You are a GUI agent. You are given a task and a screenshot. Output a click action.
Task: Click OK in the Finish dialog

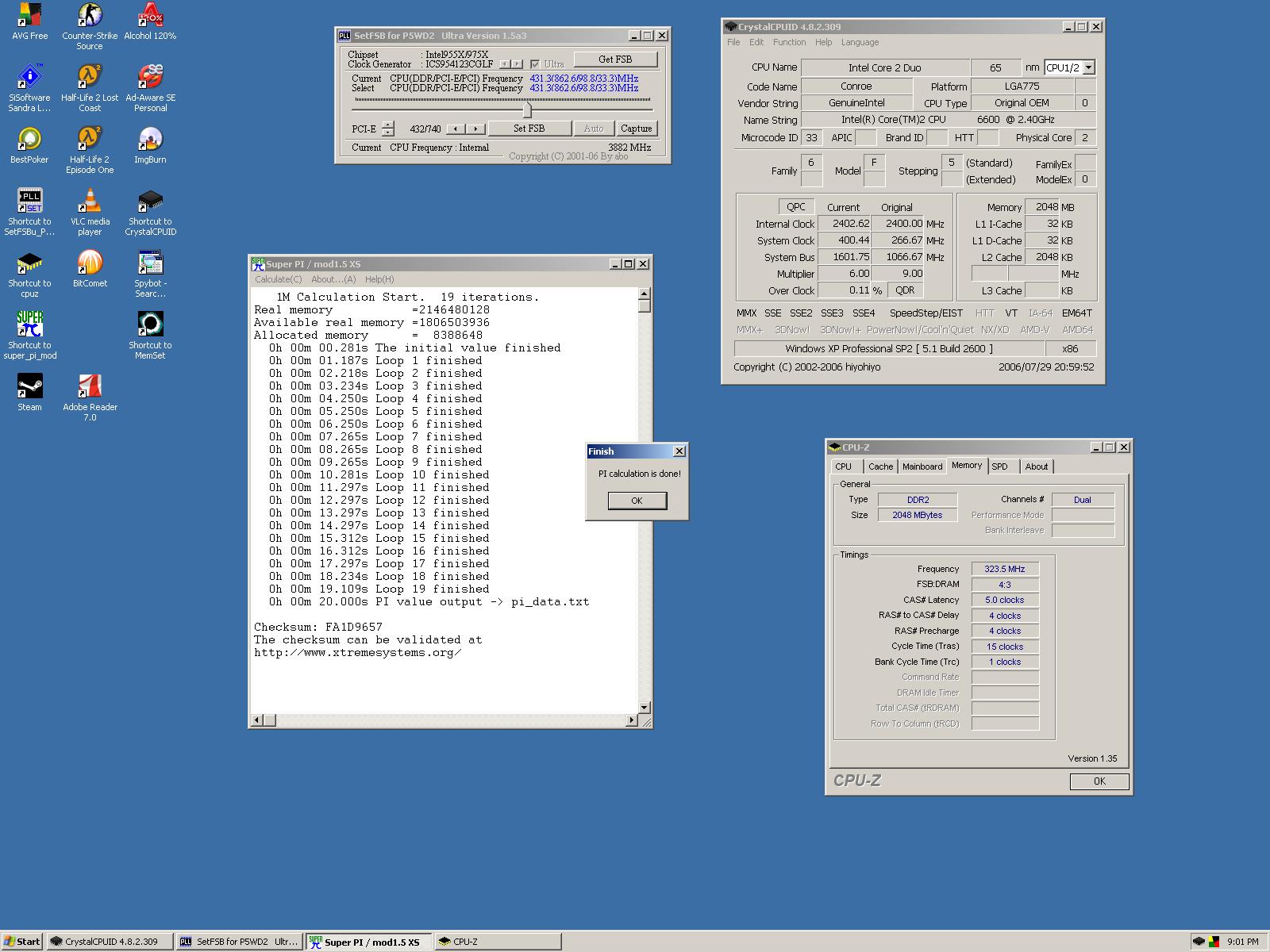click(637, 501)
